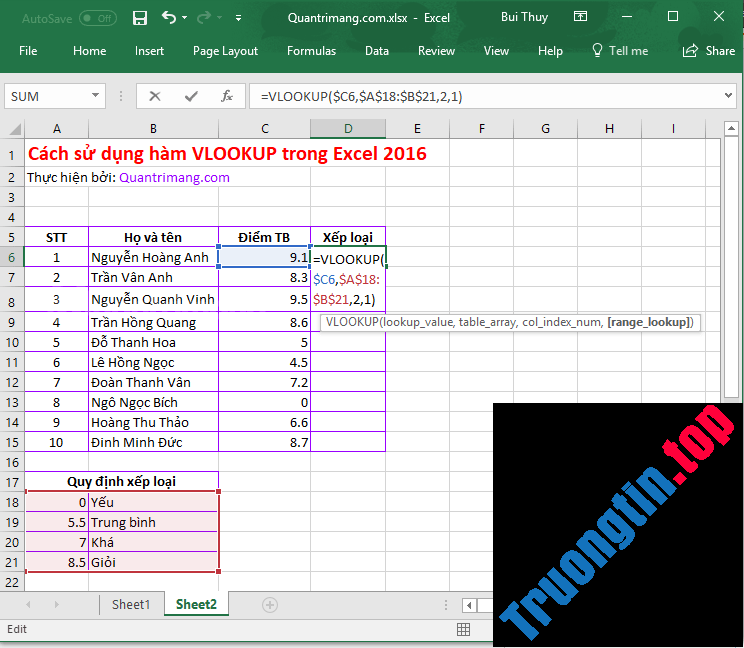Click the Giỏi cell in row 21
744x648 pixels.
coord(153,563)
